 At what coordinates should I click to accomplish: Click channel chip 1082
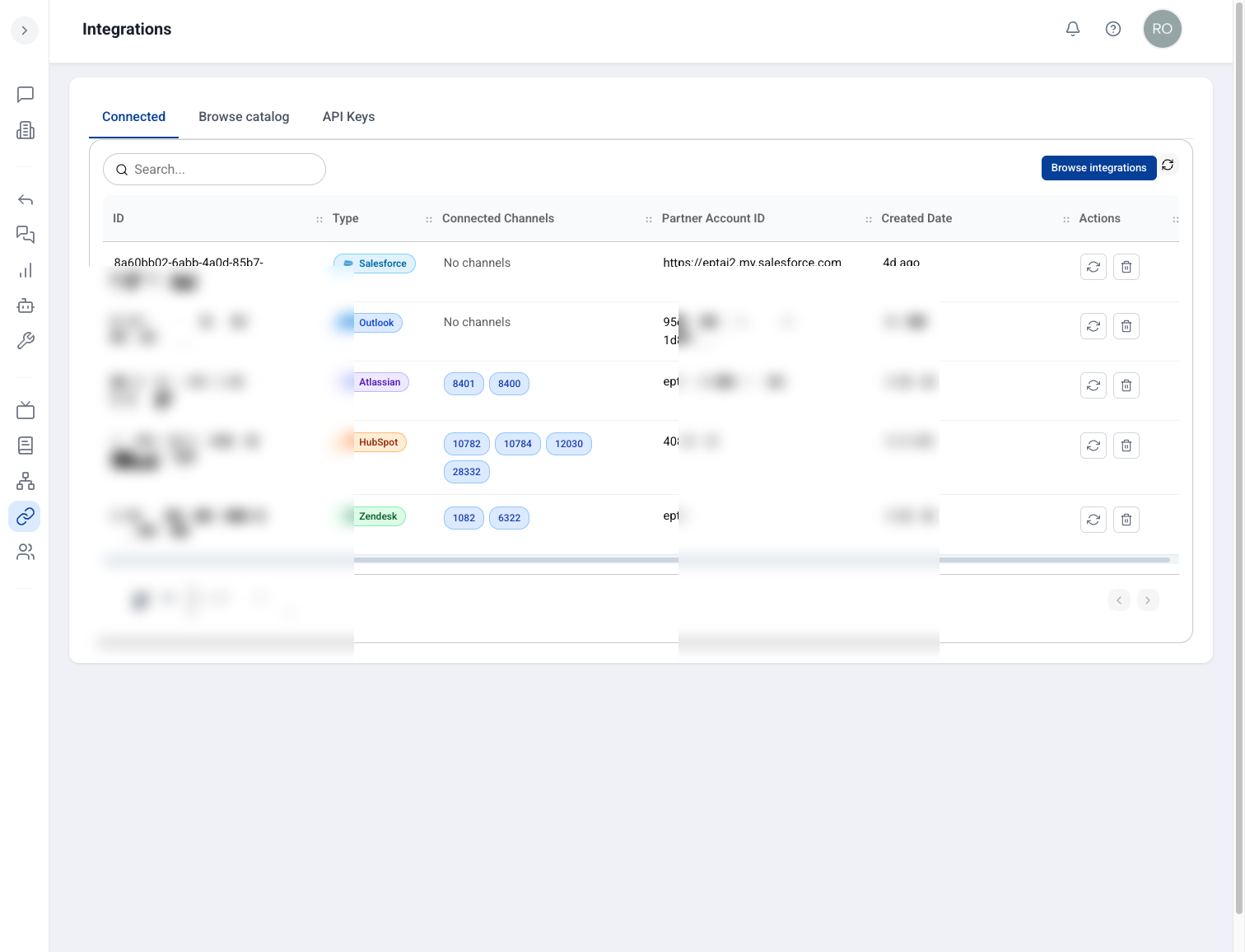pyautogui.click(x=464, y=518)
